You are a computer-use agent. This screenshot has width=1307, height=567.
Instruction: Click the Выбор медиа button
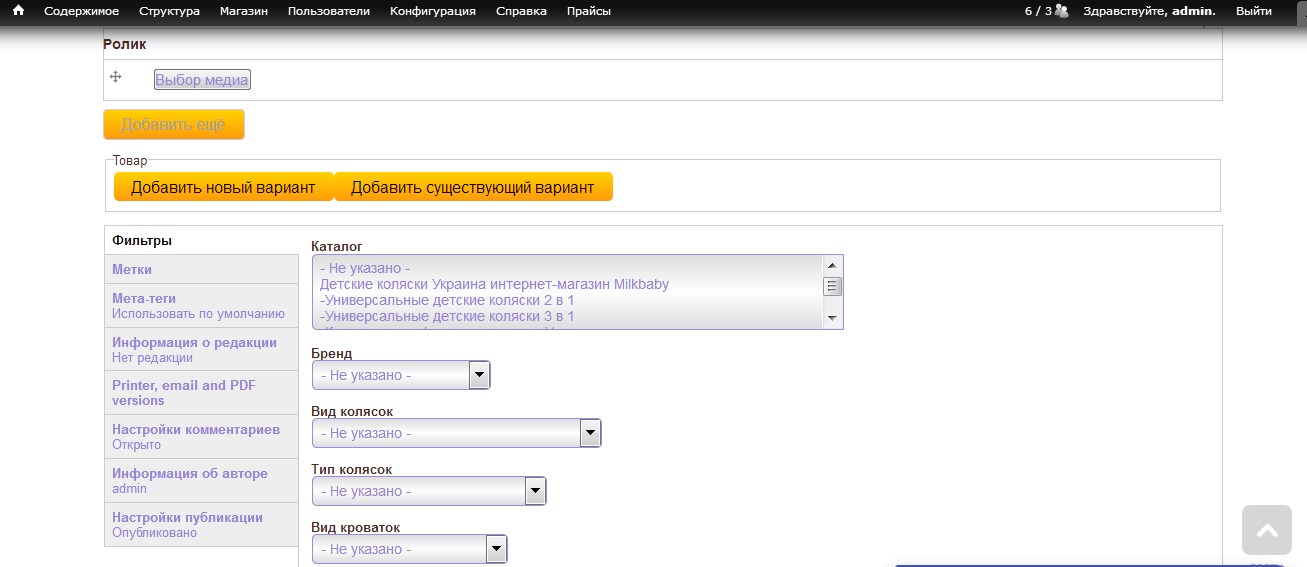click(202, 80)
